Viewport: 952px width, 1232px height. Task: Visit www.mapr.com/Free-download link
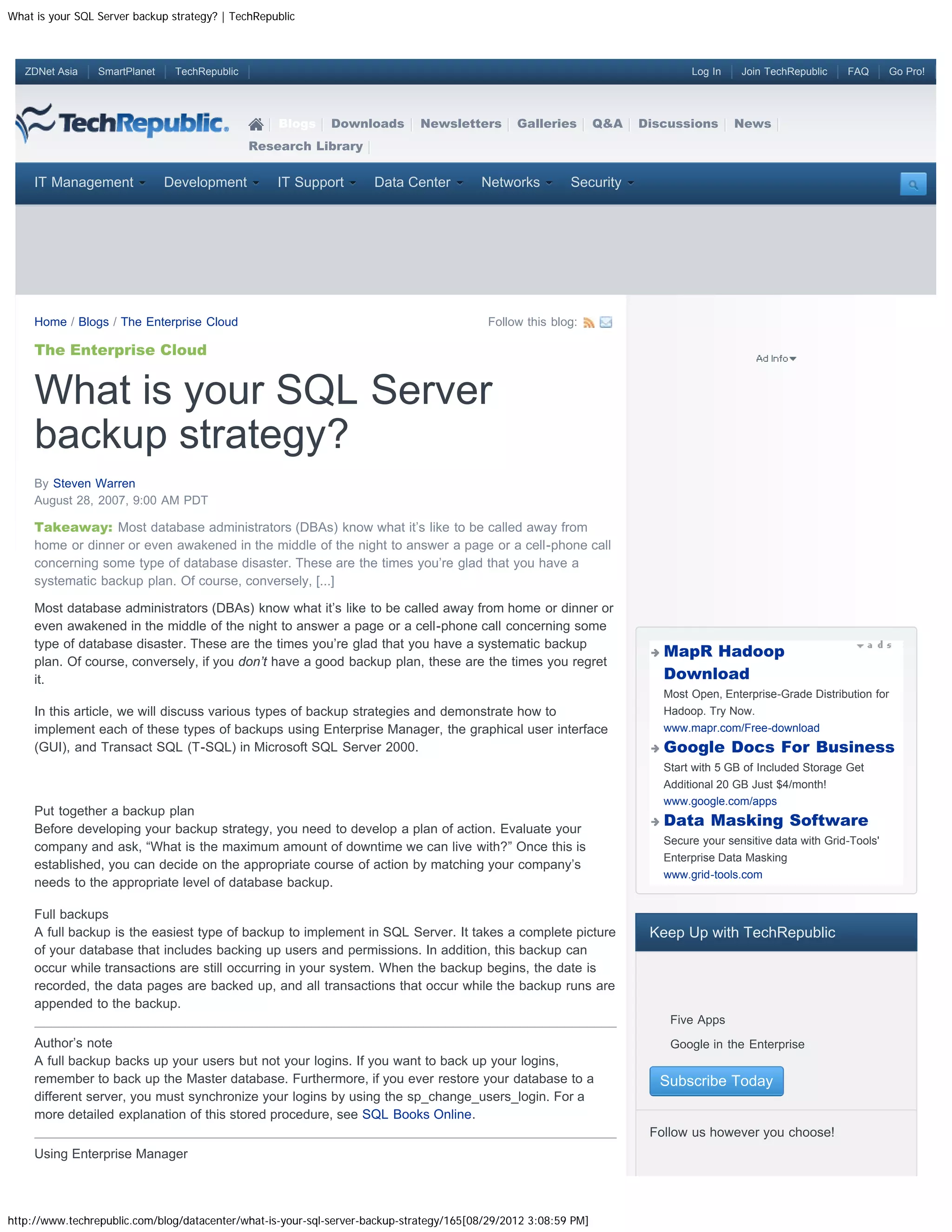point(741,728)
